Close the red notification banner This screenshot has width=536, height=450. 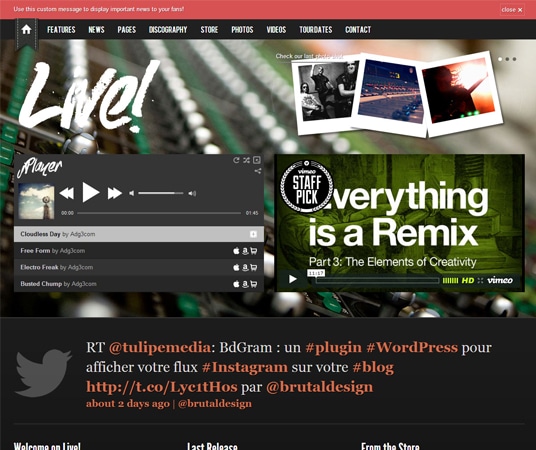pyautogui.click(x=512, y=10)
